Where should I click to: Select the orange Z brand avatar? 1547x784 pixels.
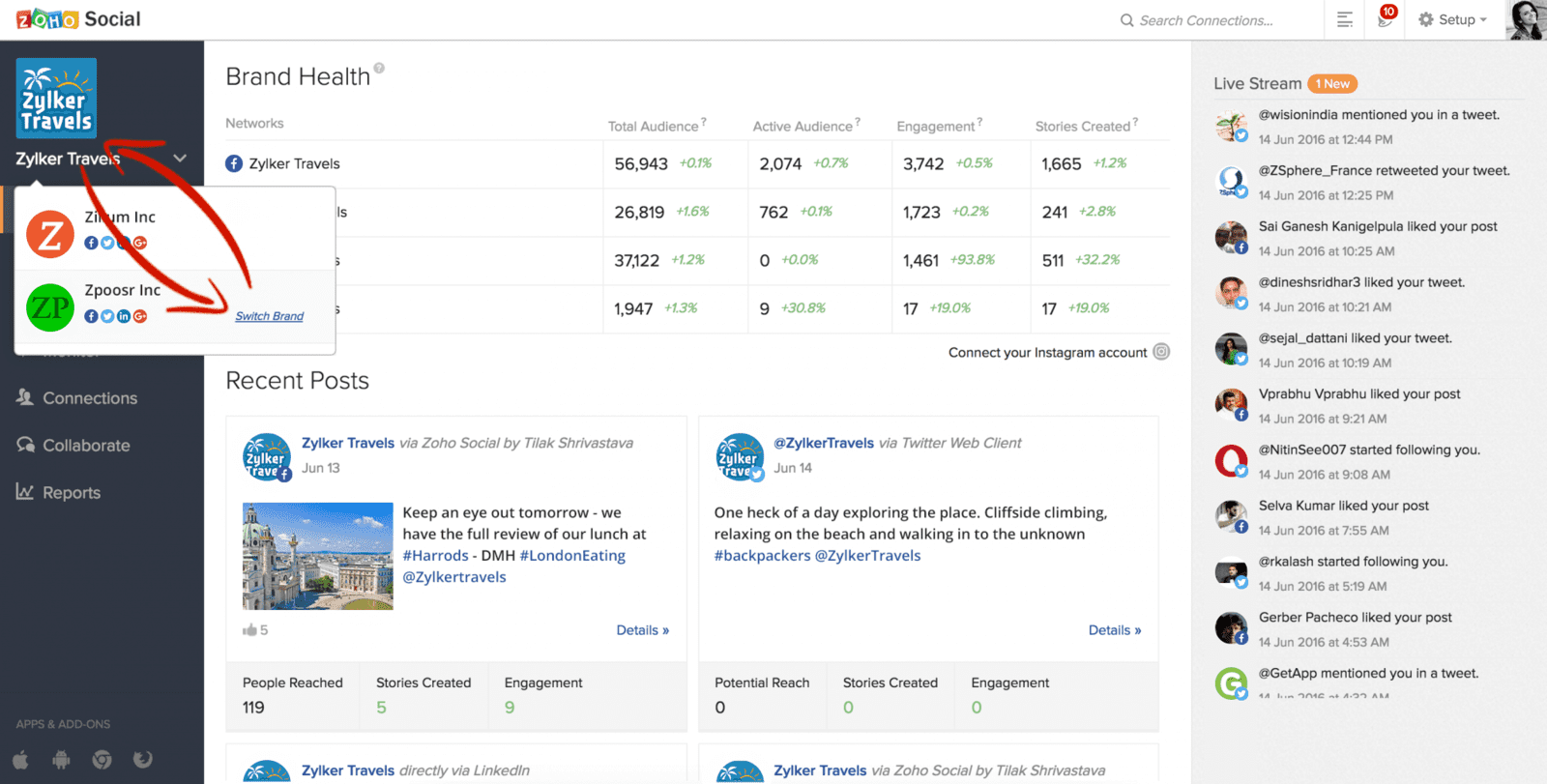50,234
